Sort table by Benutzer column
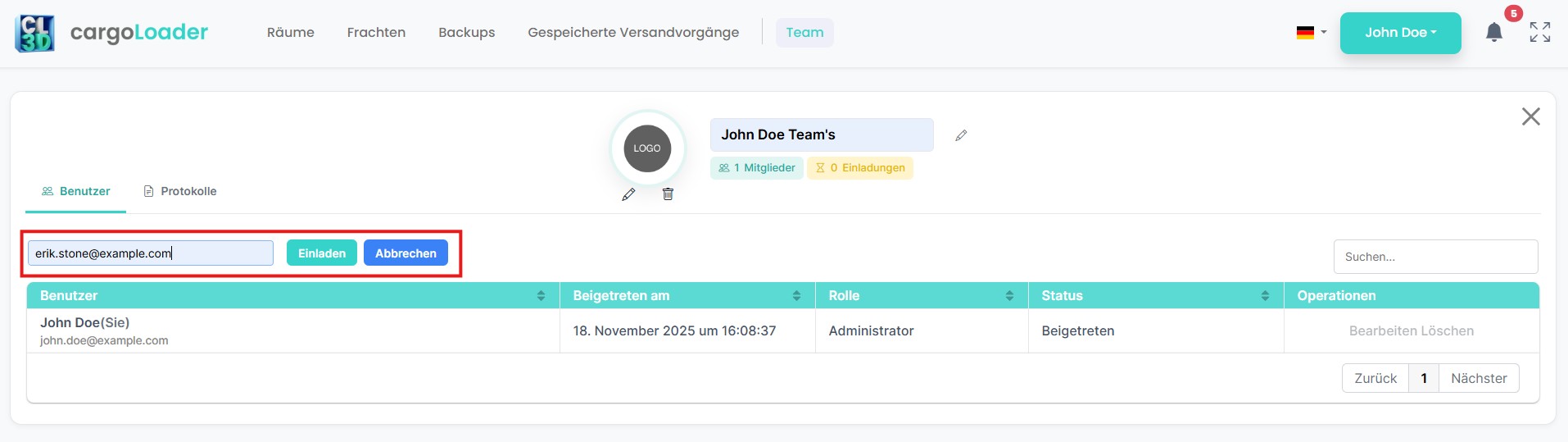 tap(541, 296)
